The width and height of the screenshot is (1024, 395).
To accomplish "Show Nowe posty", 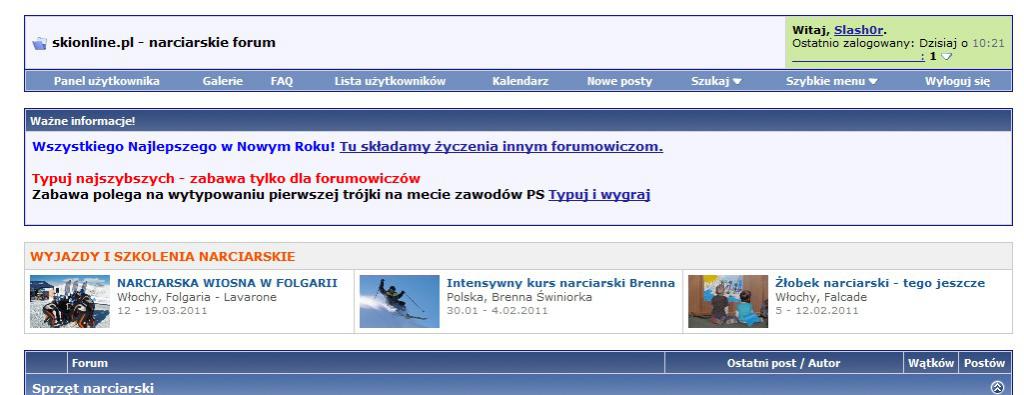I will coord(619,82).
